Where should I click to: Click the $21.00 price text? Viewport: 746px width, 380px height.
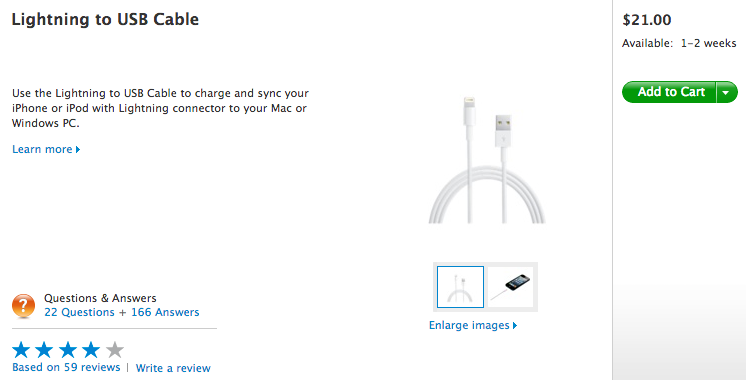pos(647,20)
